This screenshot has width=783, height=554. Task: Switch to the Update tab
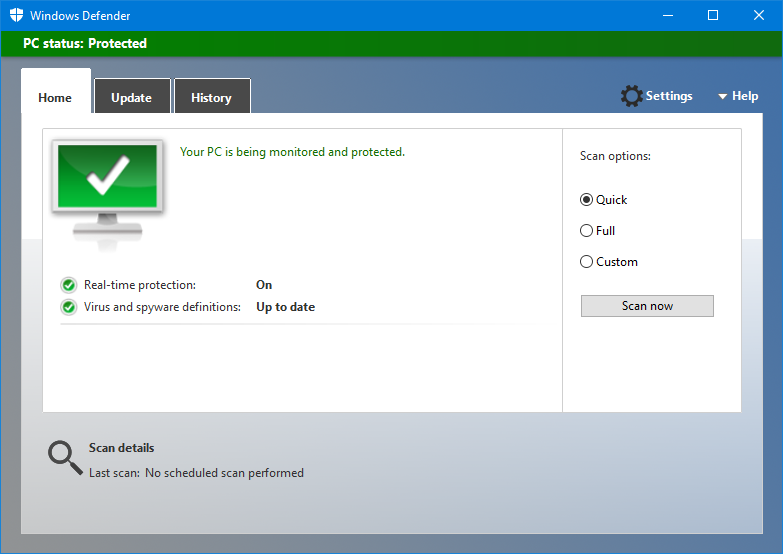tap(131, 98)
